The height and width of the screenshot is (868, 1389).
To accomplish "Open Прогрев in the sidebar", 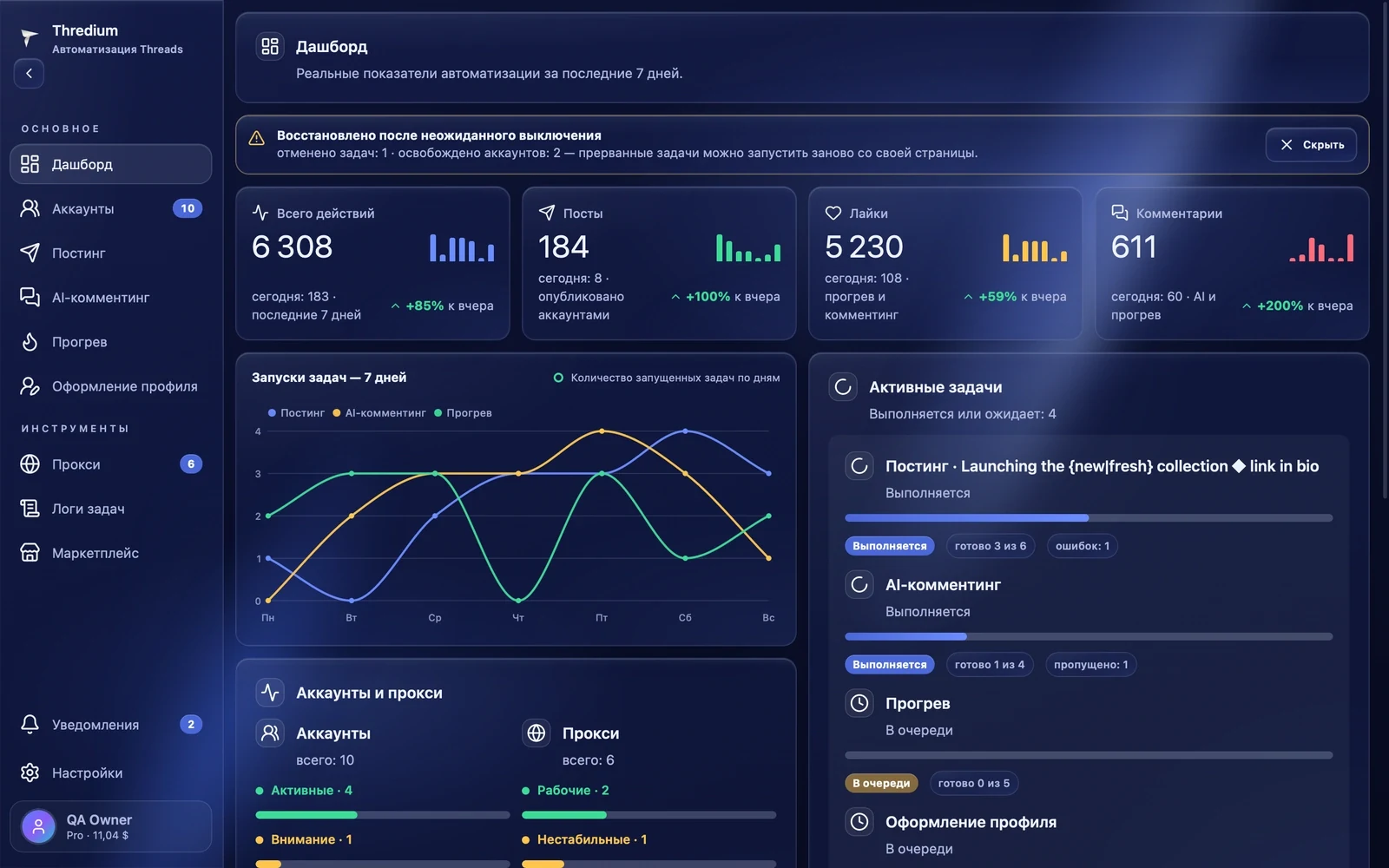I will tap(110, 341).
